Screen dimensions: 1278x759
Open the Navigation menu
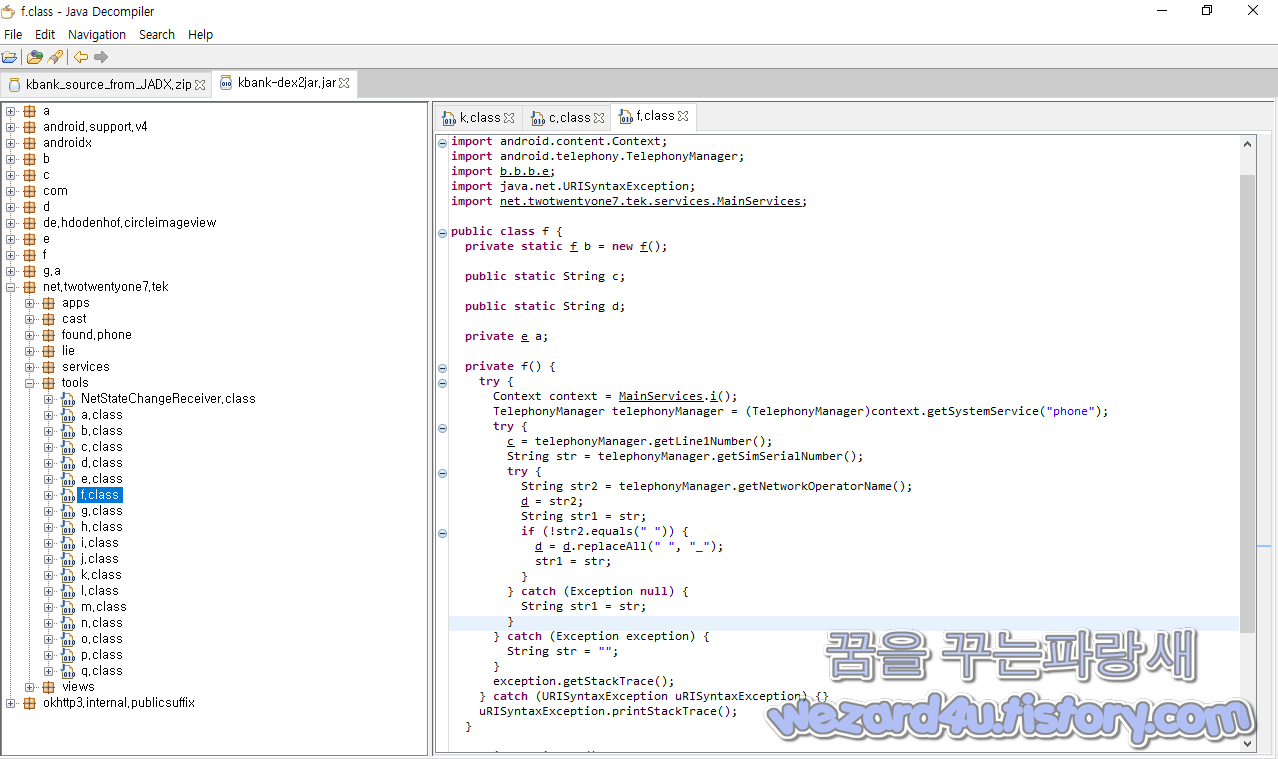[x=97, y=34]
